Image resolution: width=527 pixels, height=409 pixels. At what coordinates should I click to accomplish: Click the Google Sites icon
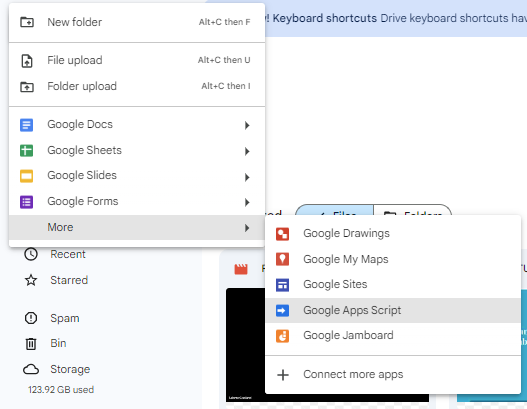282,285
